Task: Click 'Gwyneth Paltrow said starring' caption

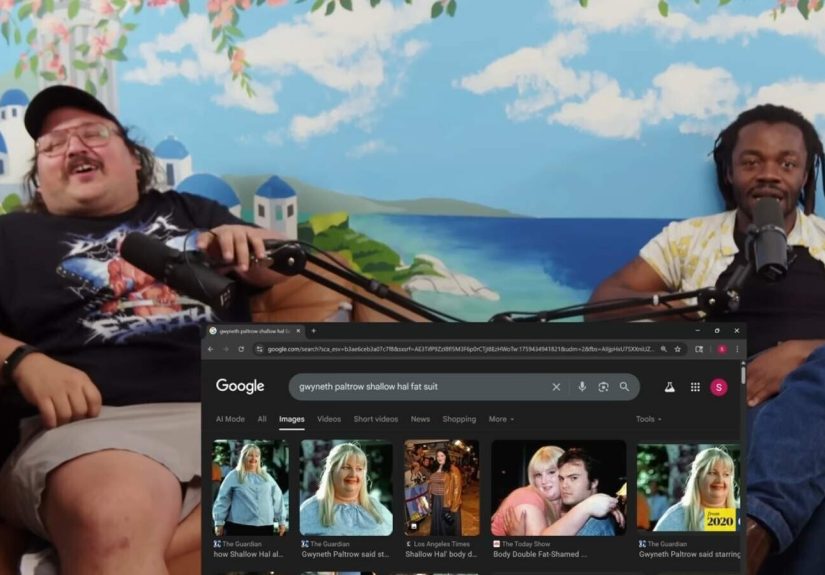Action: point(689,554)
